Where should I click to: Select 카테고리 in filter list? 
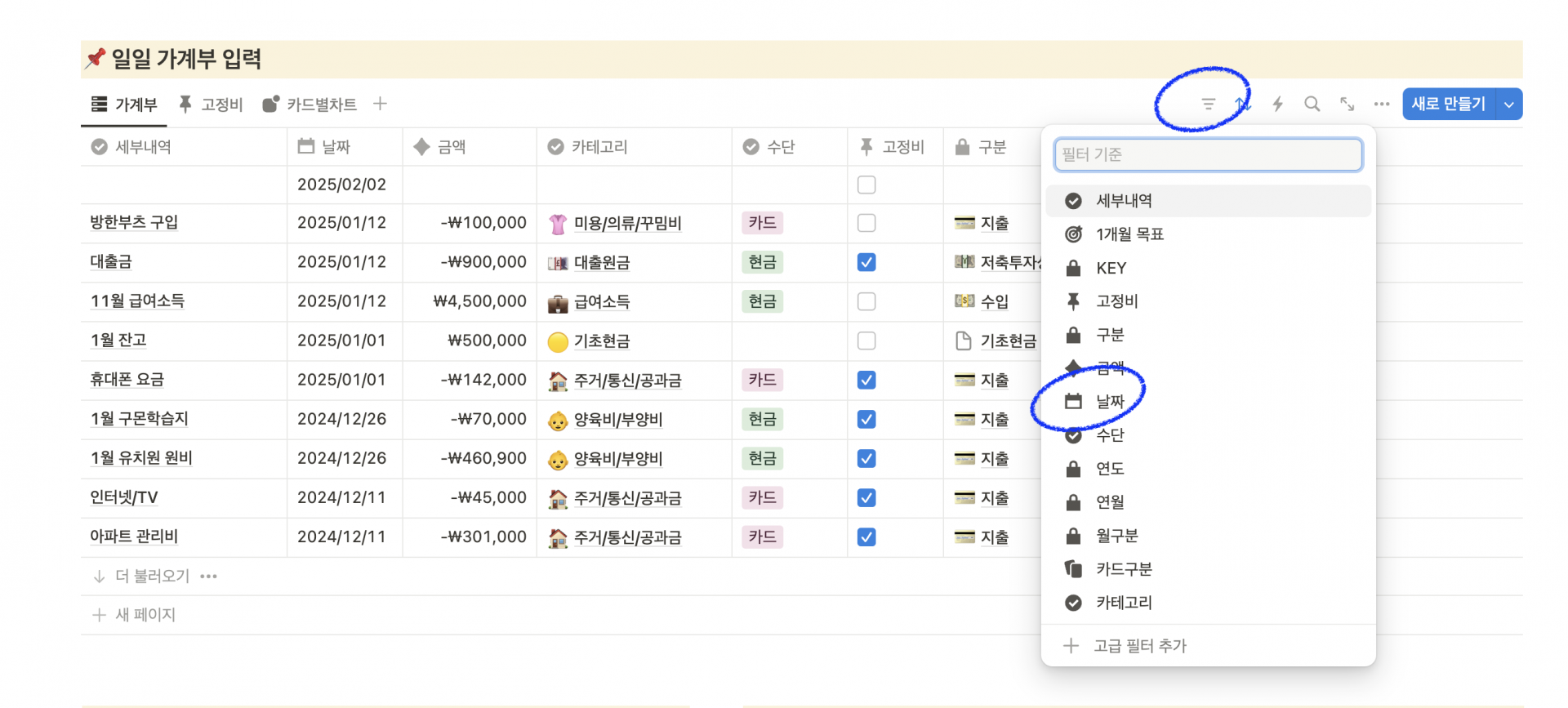pos(1208,603)
